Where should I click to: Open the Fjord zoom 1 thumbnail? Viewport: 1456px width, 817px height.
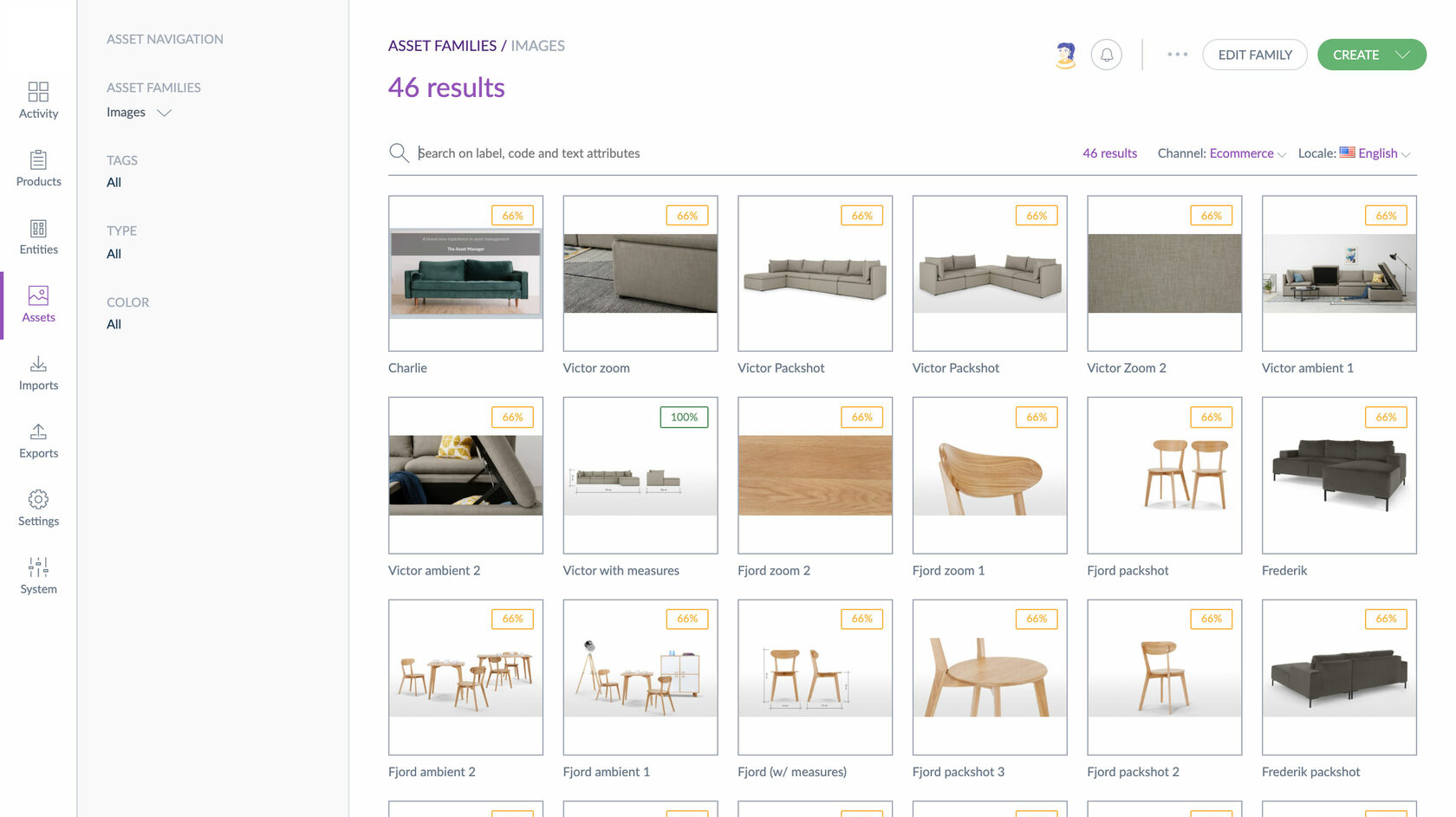990,476
